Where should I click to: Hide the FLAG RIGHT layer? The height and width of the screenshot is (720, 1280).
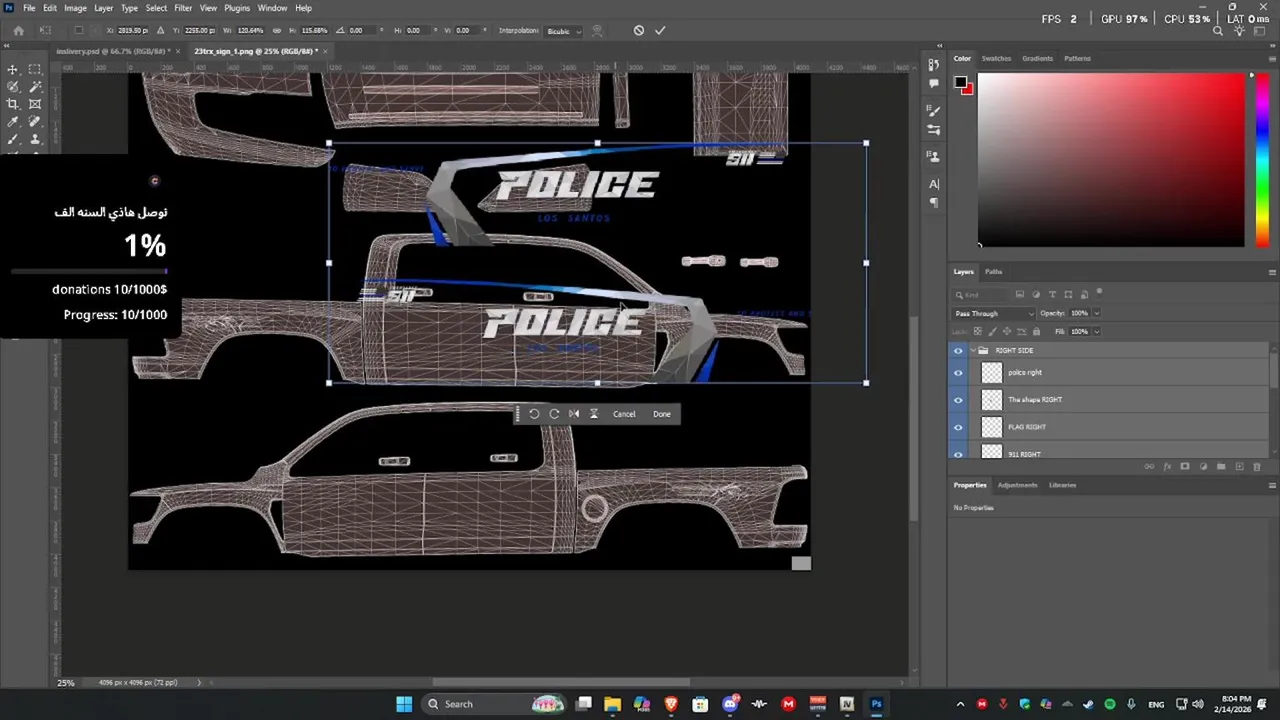coord(958,427)
